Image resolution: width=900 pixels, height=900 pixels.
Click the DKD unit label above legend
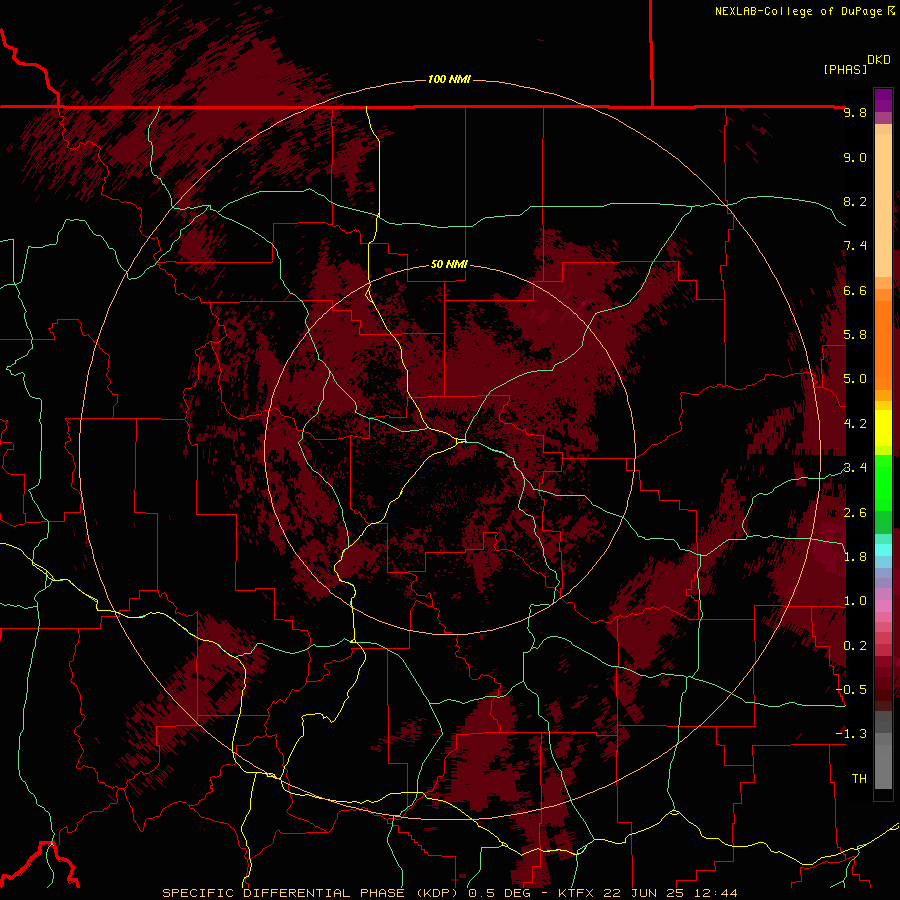click(x=878, y=60)
